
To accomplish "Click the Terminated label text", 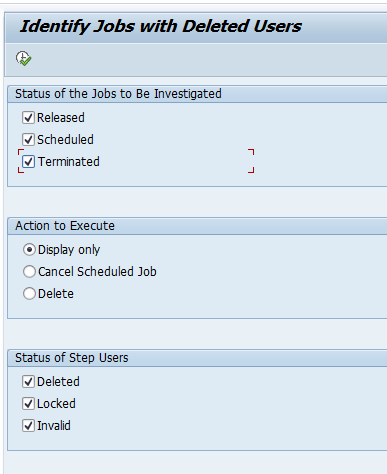I will point(69,162).
